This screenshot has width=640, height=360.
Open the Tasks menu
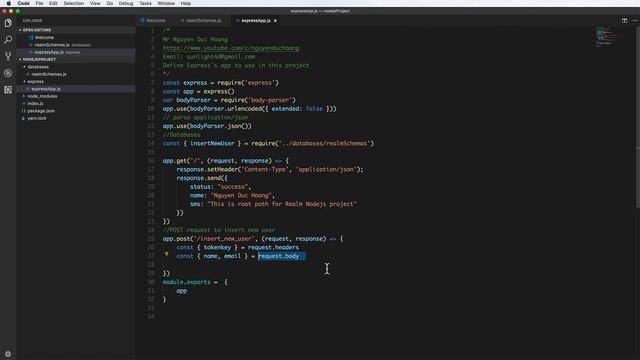point(145,3)
